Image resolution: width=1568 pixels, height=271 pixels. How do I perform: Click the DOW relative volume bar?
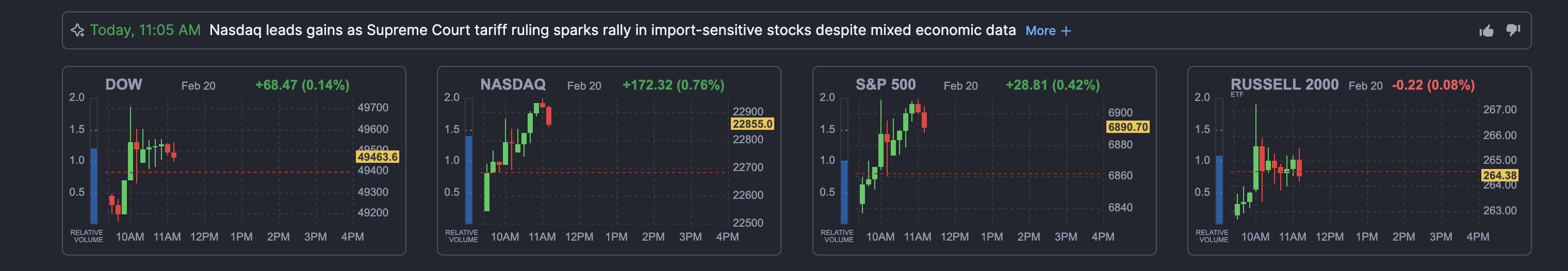pos(94,185)
